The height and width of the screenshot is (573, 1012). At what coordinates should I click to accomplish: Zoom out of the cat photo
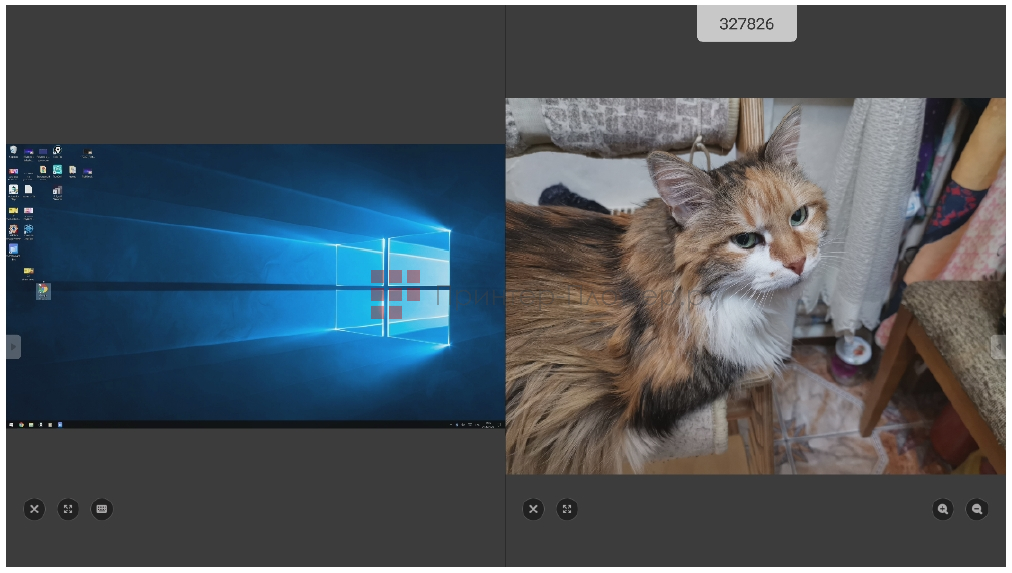(977, 509)
